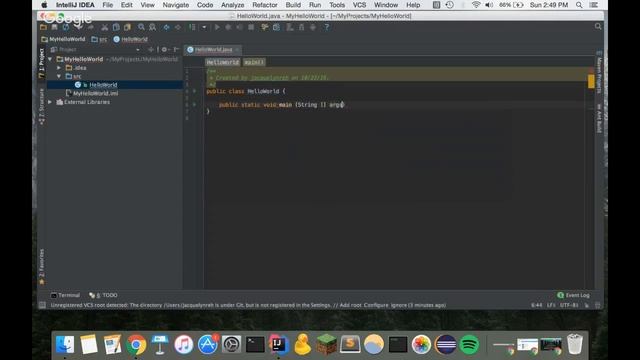Select HelloWorld class in project tree
The image size is (640, 360).
115,85
